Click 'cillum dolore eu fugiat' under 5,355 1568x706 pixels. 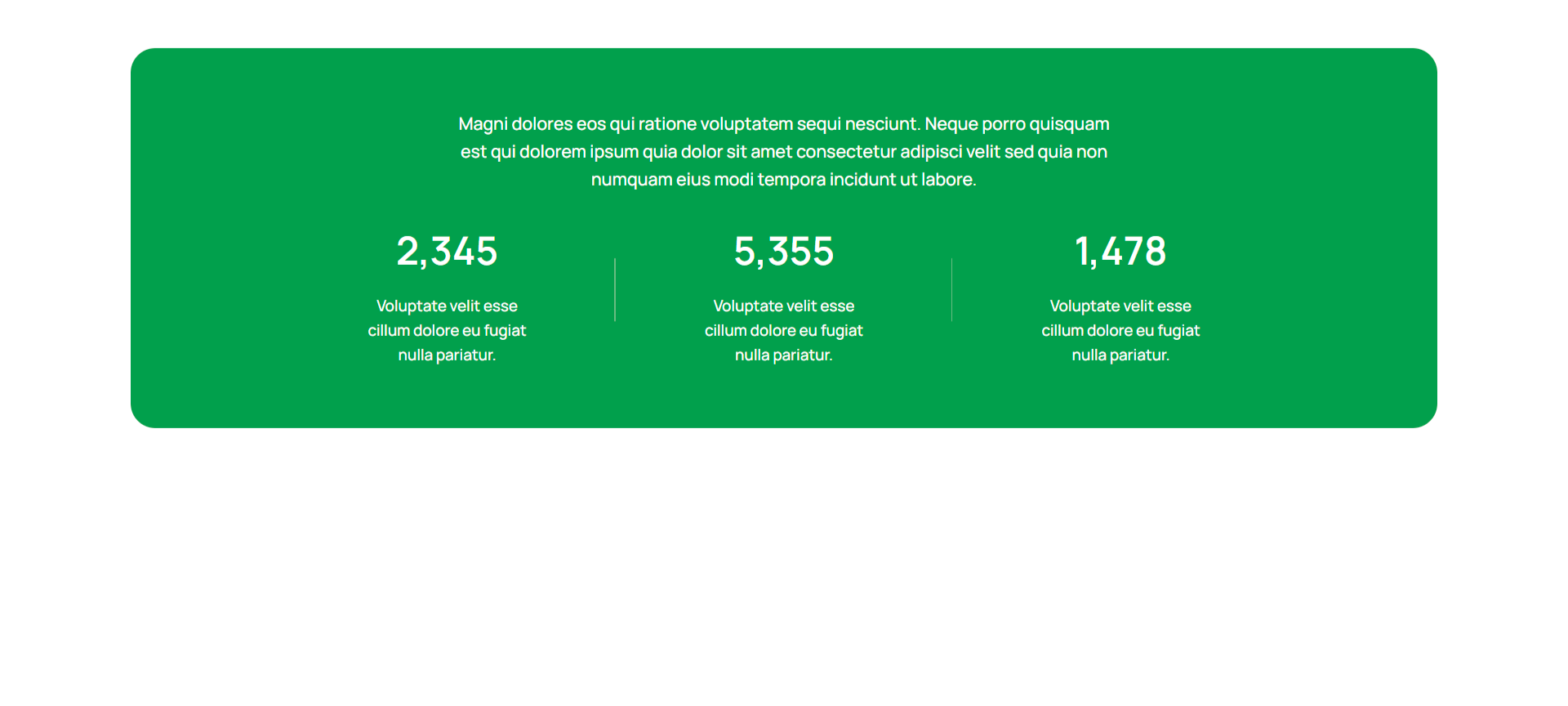(783, 330)
